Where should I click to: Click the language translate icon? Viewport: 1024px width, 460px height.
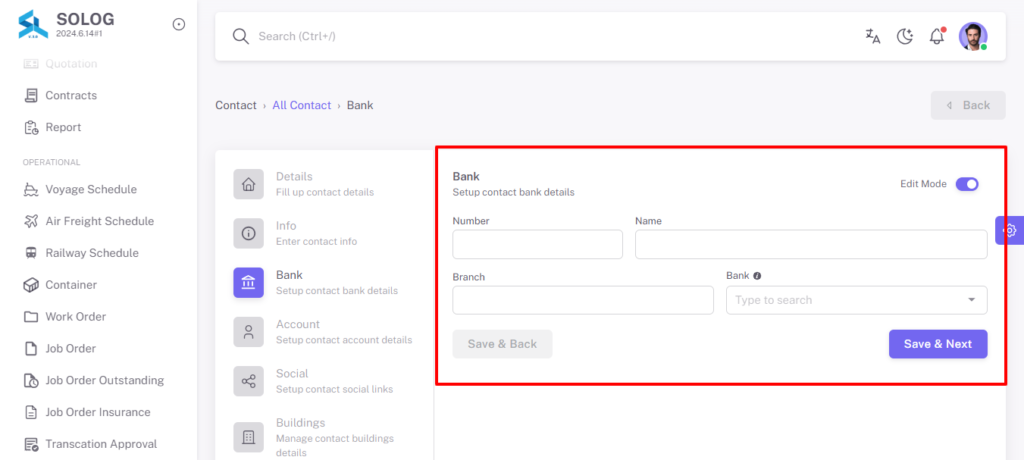pos(872,37)
